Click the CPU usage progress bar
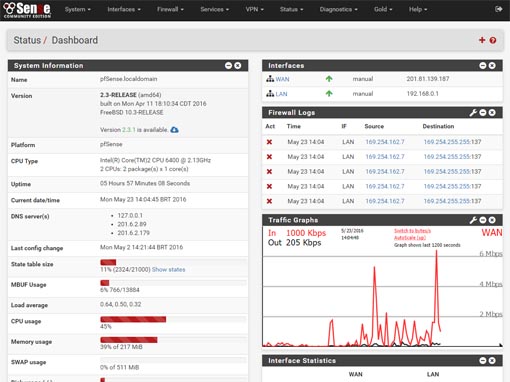The width and height of the screenshot is (510, 382). click(x=173, y=319)
